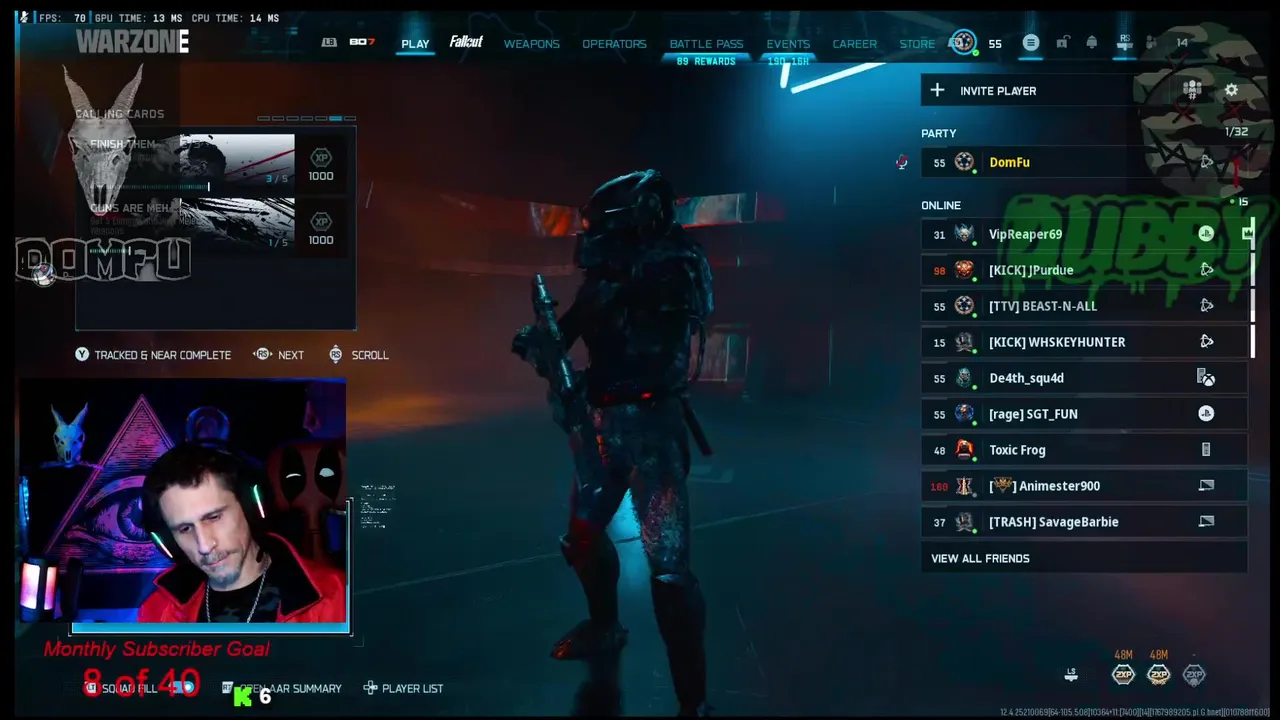The width and height of the screenshot is (1280, 720).
Task: Click the NEXT challenge prompt
Action: (279, 355)
